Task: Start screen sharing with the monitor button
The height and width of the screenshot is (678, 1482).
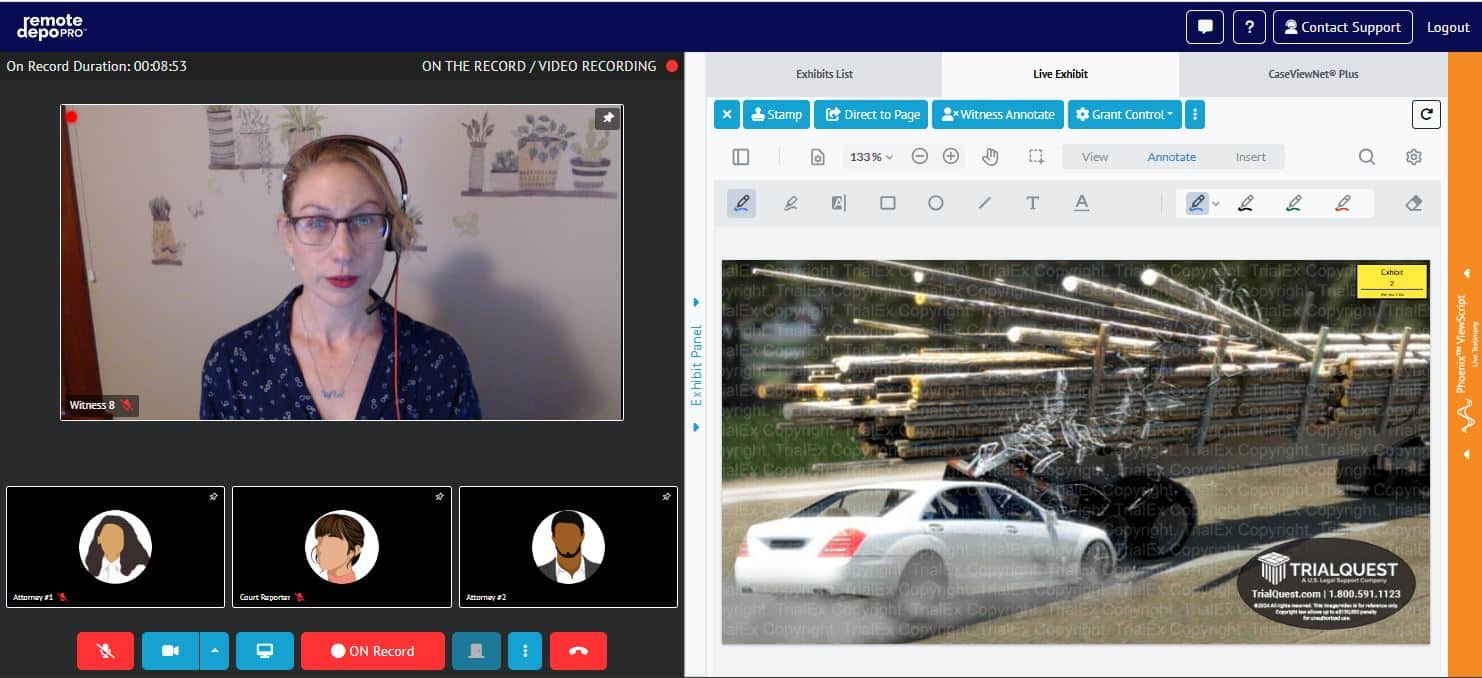Action: click(265, 651)
